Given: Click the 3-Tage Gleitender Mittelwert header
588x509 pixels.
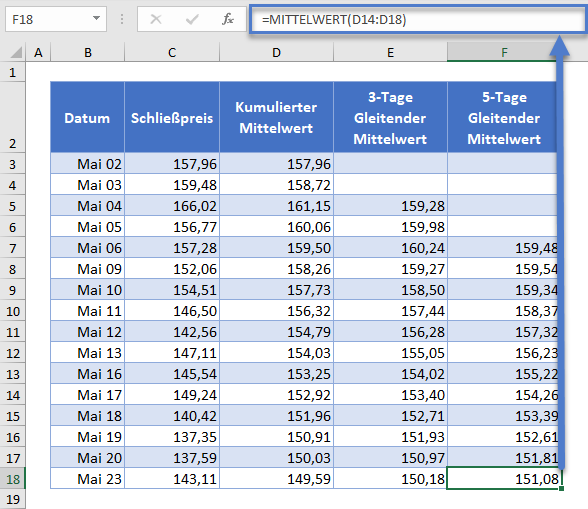Looking at the screenshot, I should [390, 117].
